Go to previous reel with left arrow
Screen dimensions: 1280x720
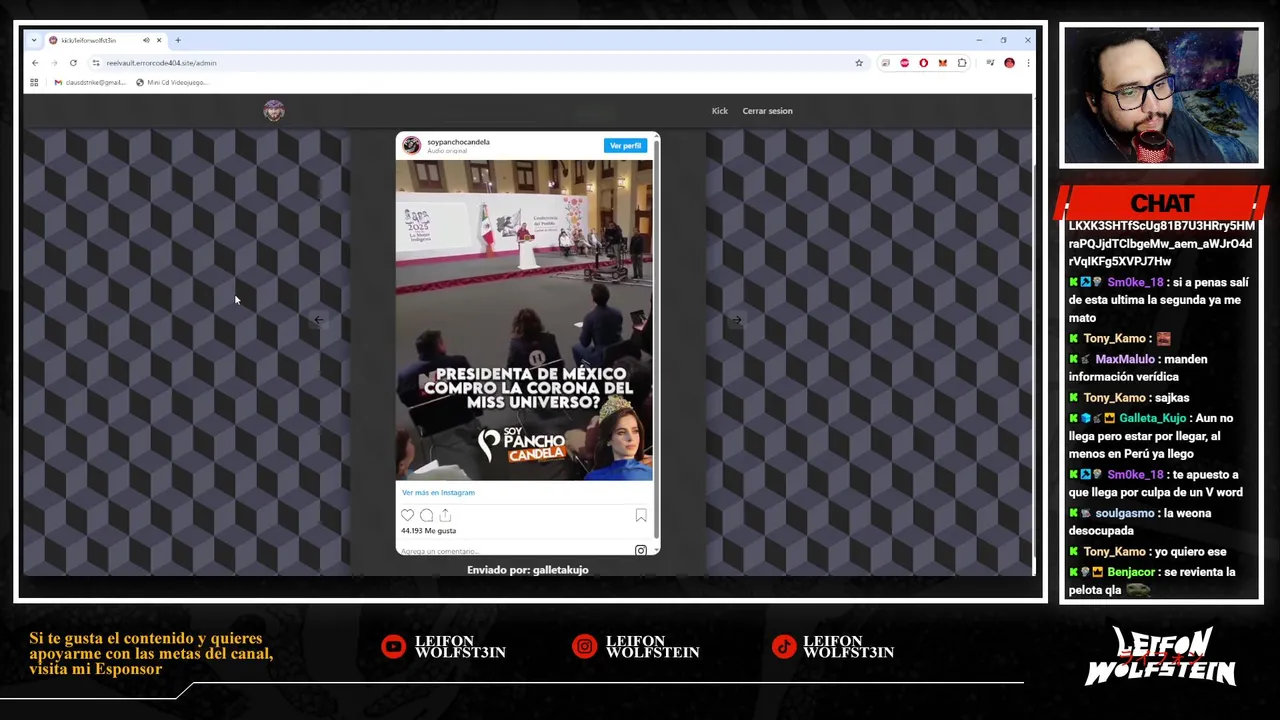click(x=318, y=320)
